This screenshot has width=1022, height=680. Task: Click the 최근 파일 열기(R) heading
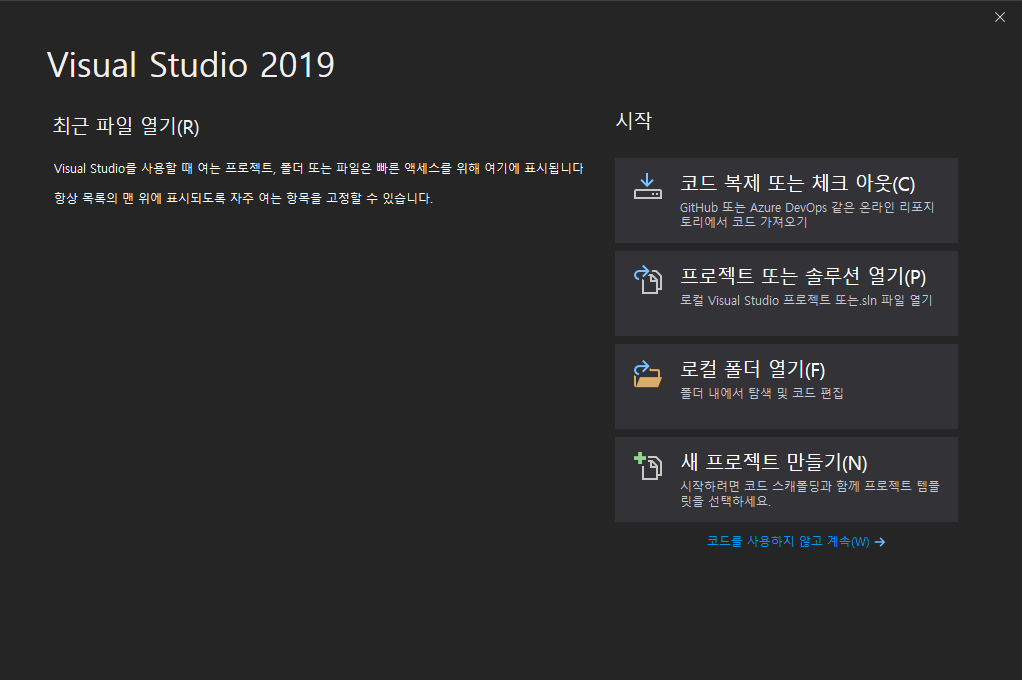pyautogui.click(x=126, y=126)
